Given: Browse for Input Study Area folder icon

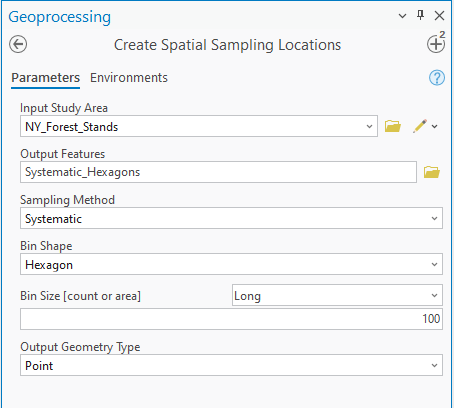Looking at the screenshot, I should [x=393, y=126].
